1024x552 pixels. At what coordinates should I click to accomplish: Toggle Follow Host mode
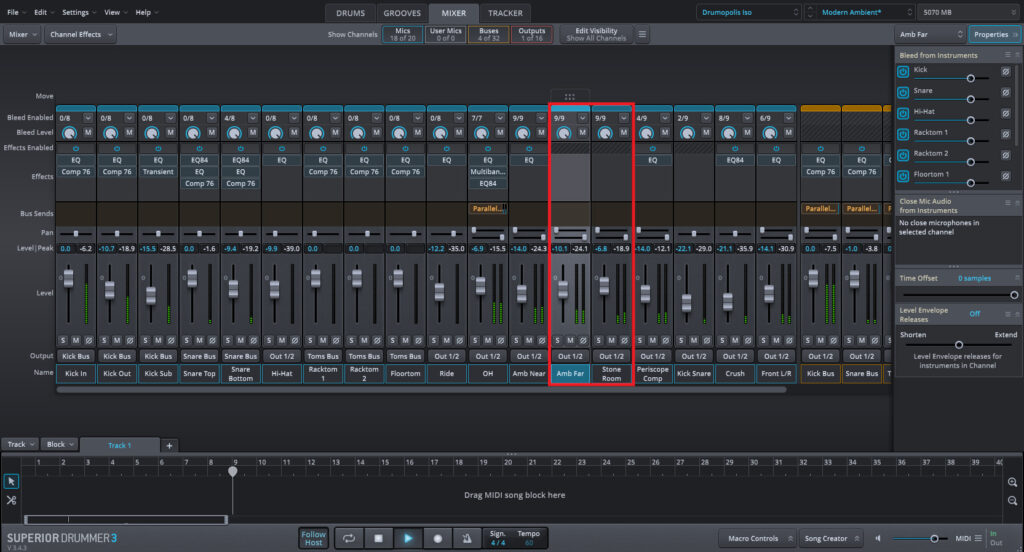313,538
